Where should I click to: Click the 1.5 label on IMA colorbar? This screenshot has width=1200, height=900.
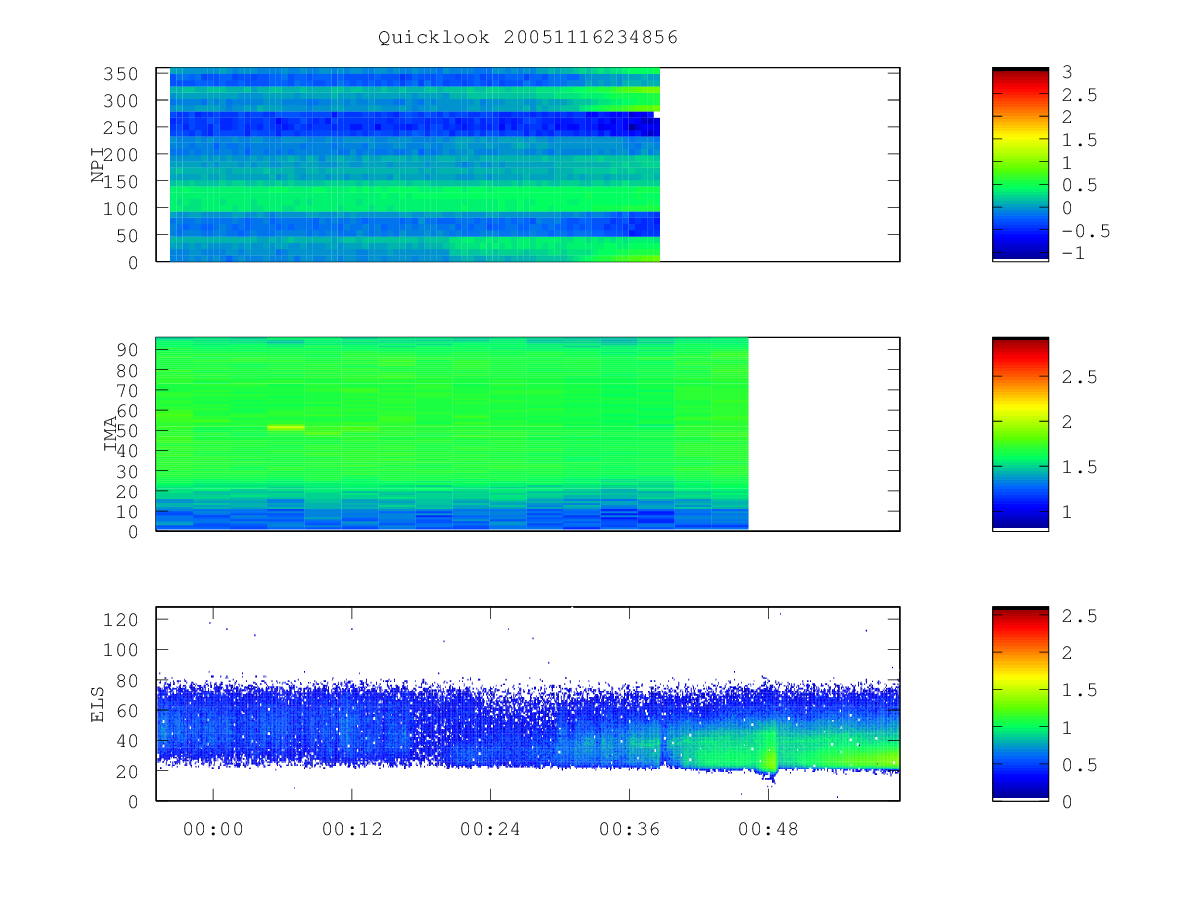click(1080, 467)
